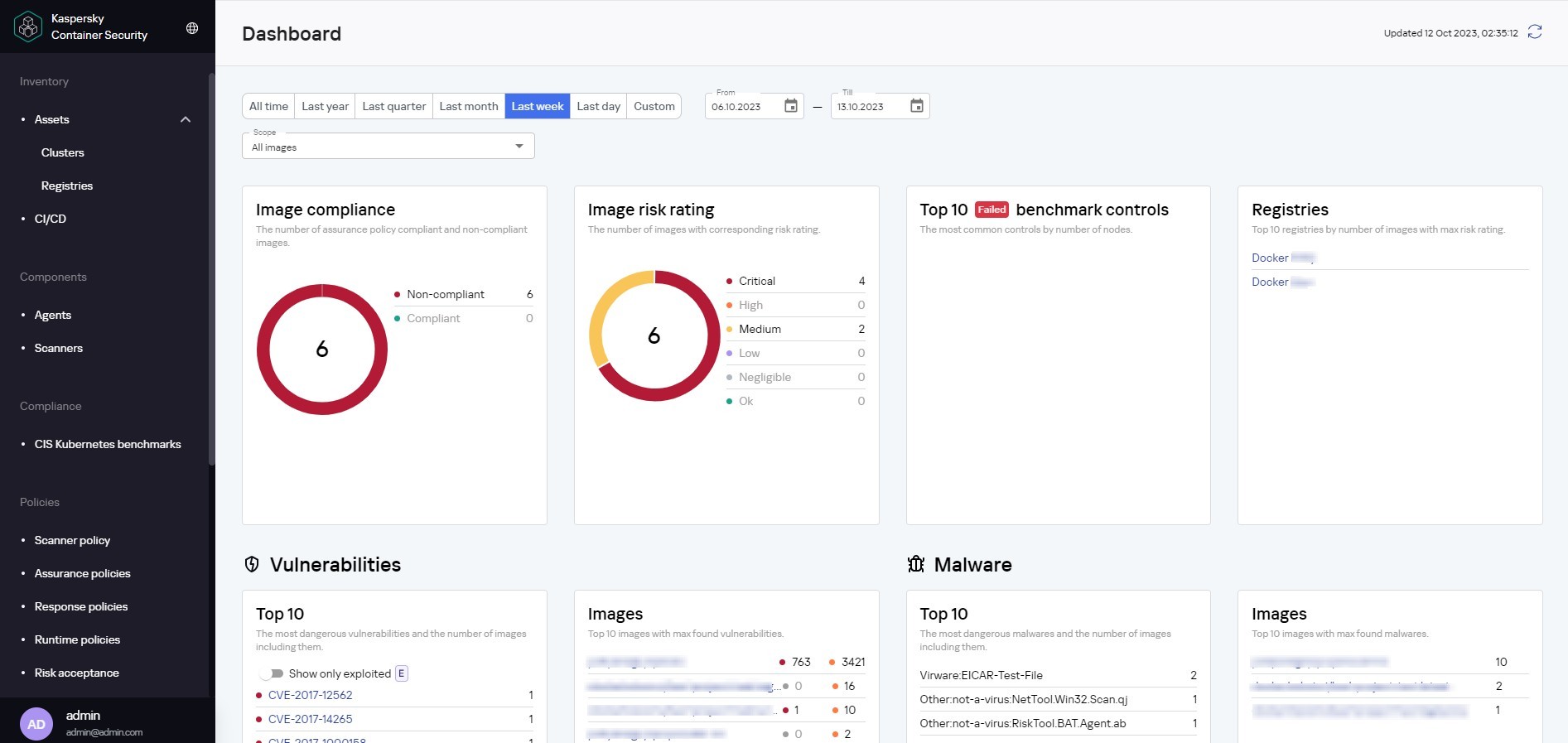This screenshot has width=1568, height=743.
Task: Toggle Show only exploited switch
Action: (272, 673)
